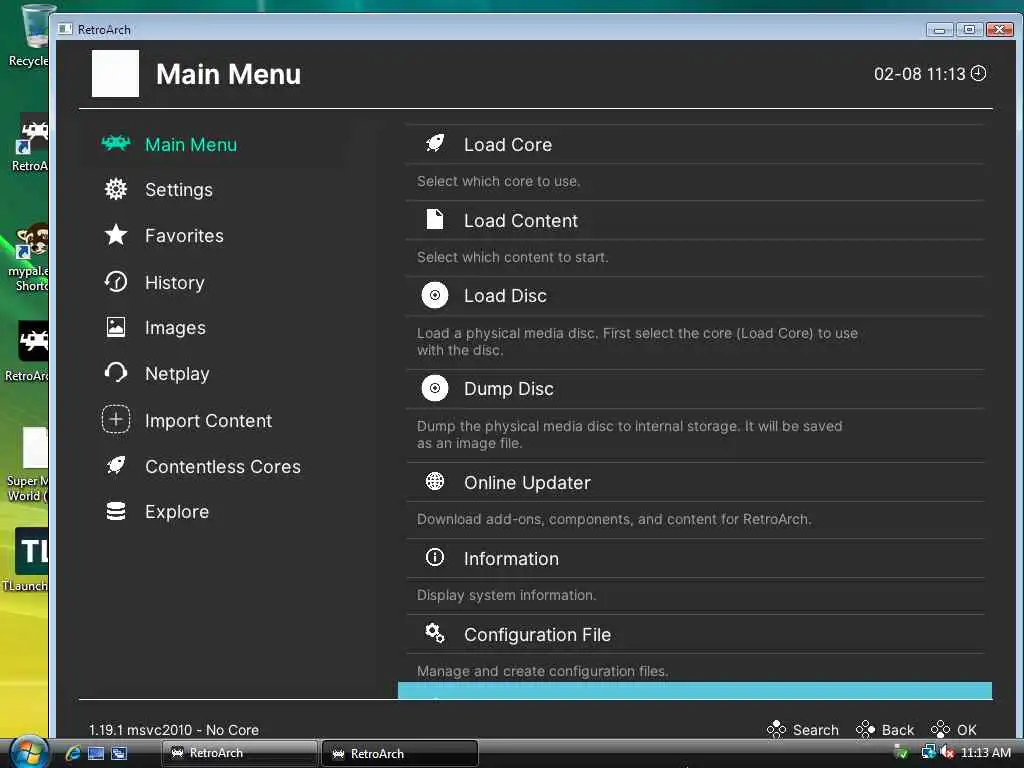Viewport: 1024px width, 768px height.
Task: Click the Configuration File gears icon
Action: (x=434, y=633)
